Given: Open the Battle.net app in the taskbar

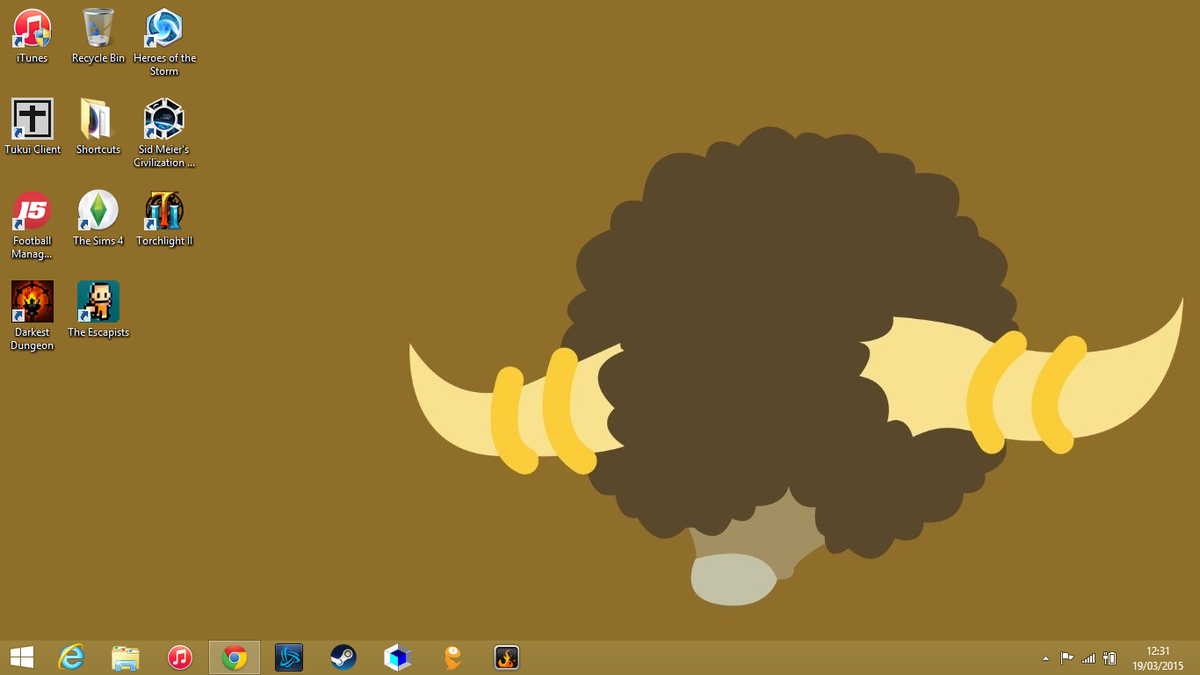Looking at the screenshot, I should [x=289, y=657].
